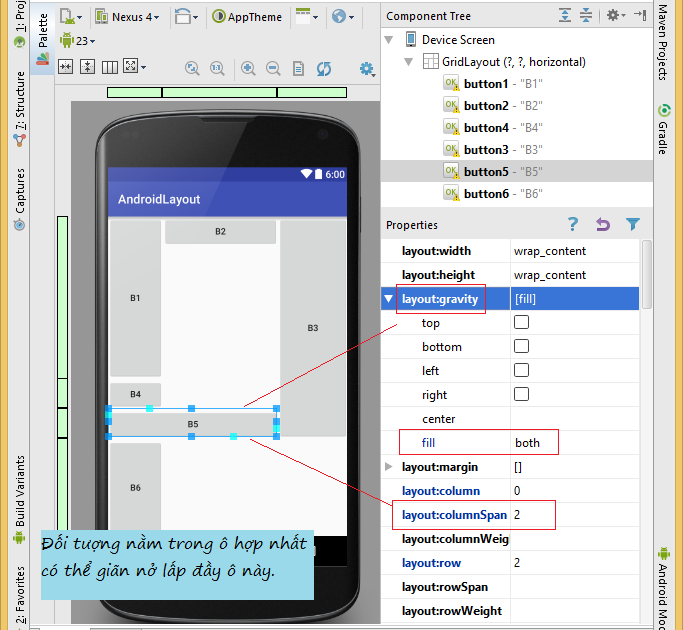Screen dimensions: 683x630
Task: Click the B1 button in preview
Action: [x=135, y=298]
